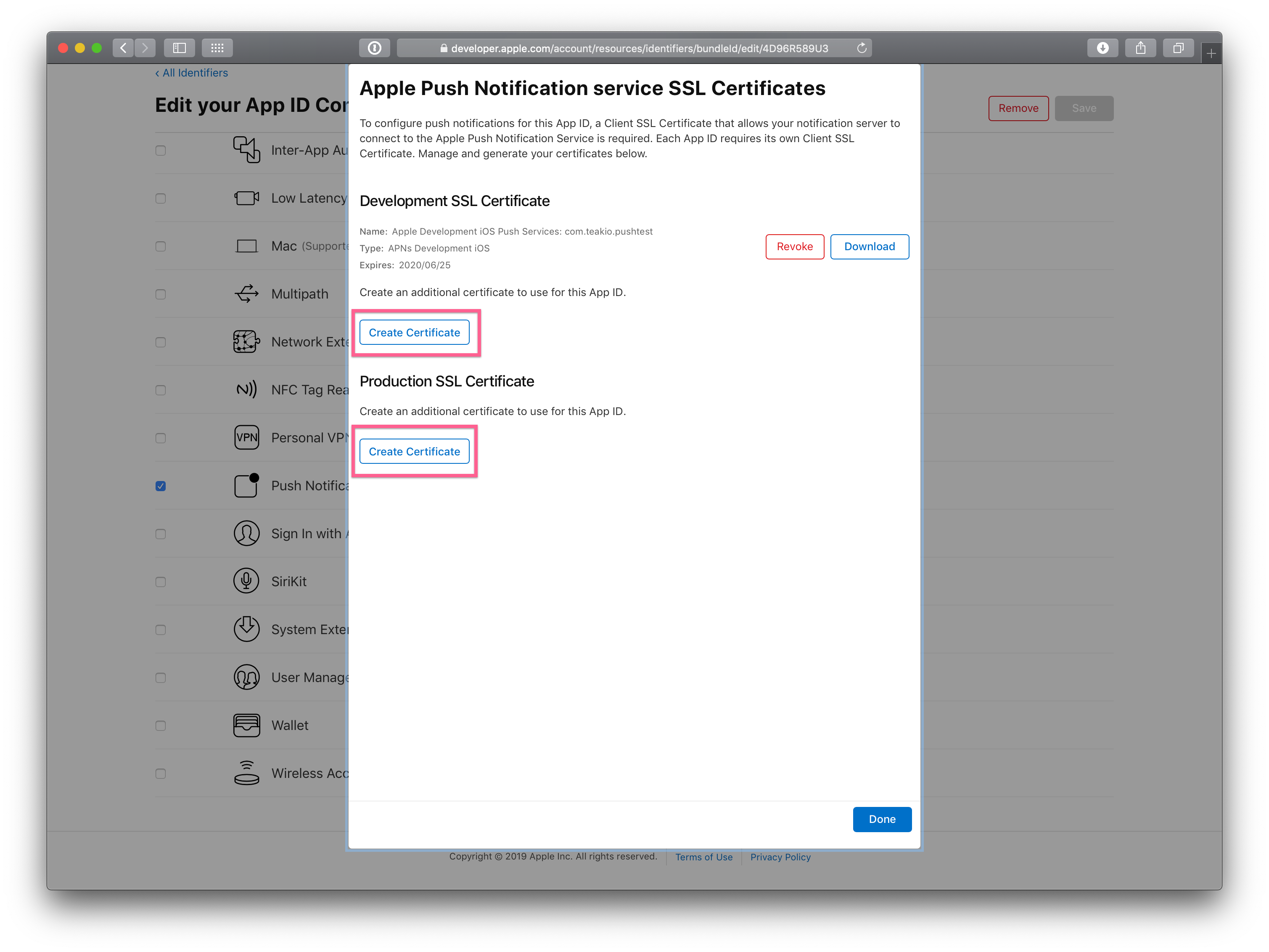Image resolution: width=1269 pixels, height=952 pixels.
Task: Uncheck the Push Notifications checkbox
Action: click(161, 486)
